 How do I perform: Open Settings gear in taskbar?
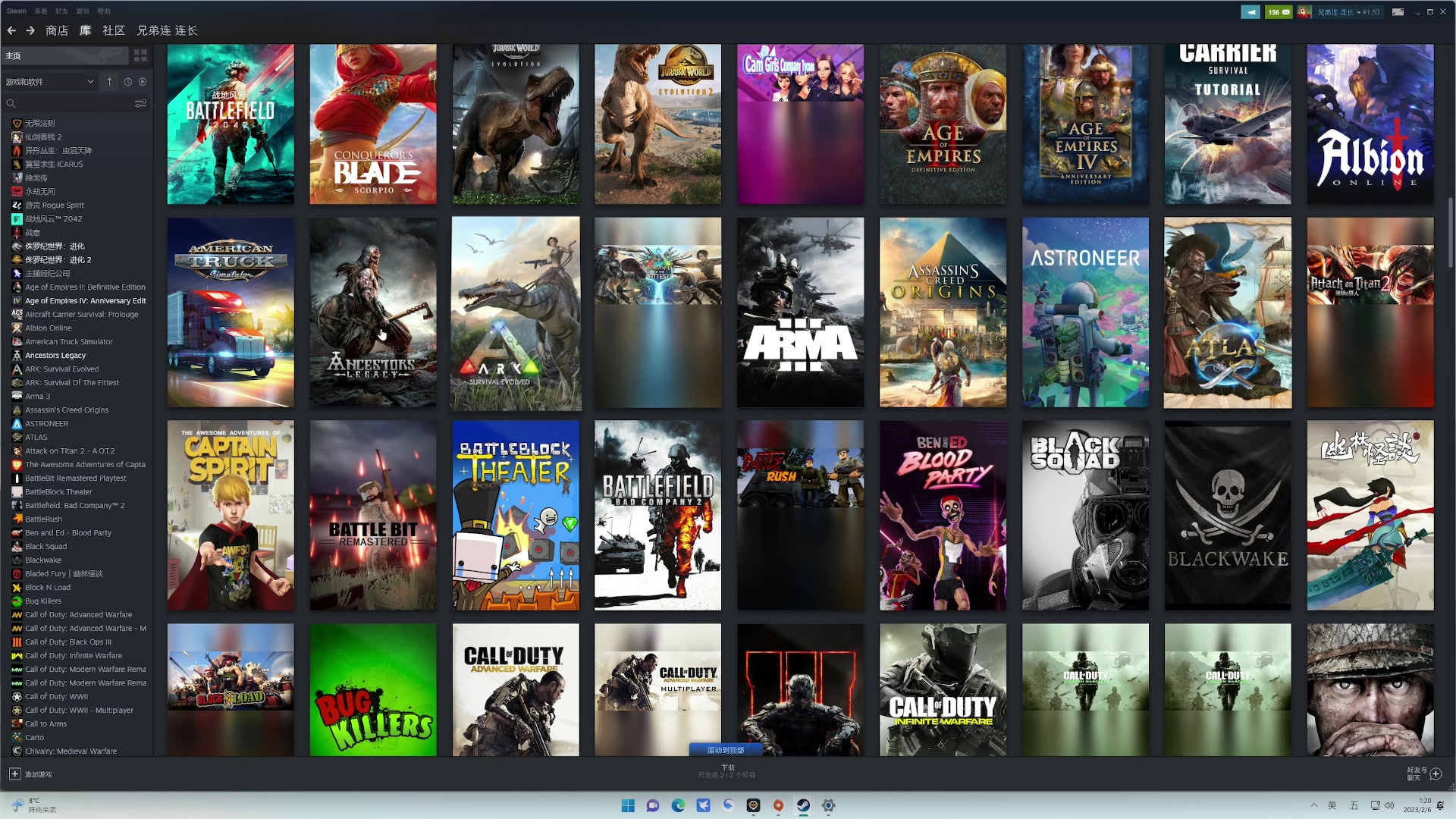[828, 805]
